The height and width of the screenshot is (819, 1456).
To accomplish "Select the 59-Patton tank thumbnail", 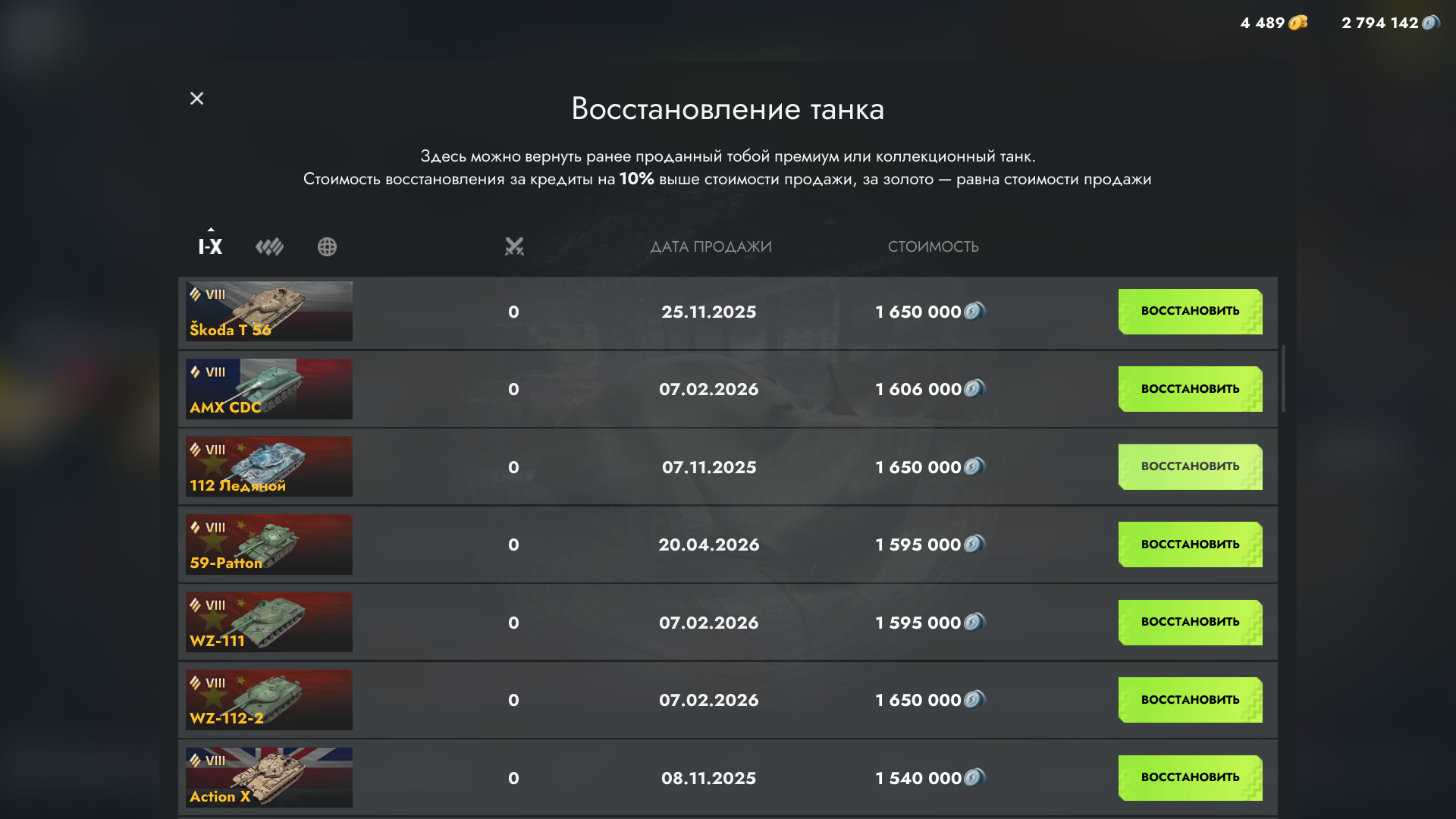I will (x=269, y=544).
